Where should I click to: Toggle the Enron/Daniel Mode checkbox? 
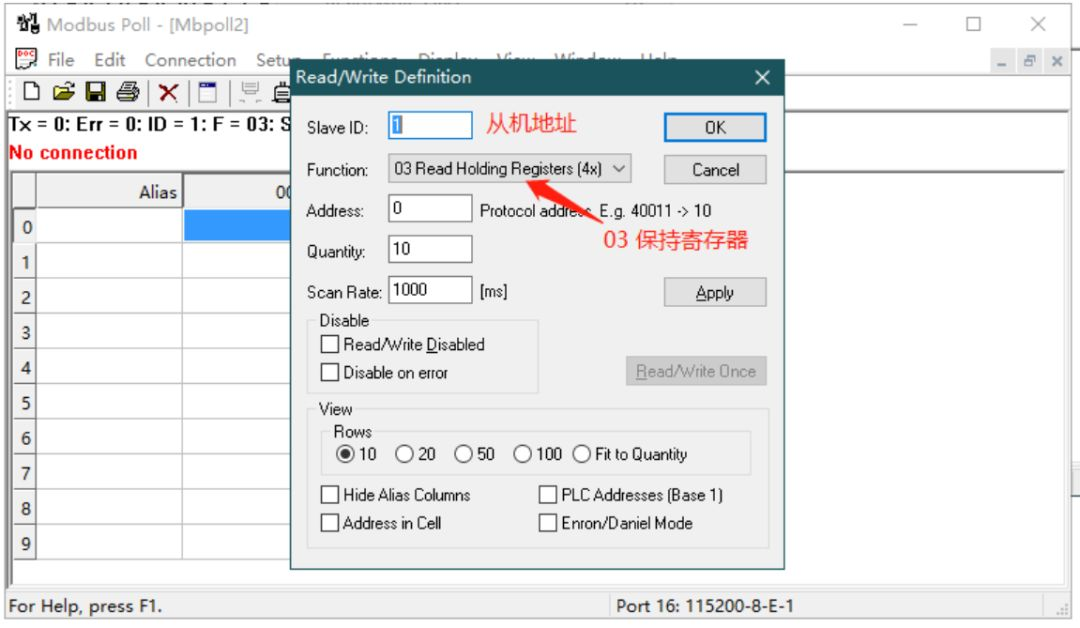pos(548,523)
